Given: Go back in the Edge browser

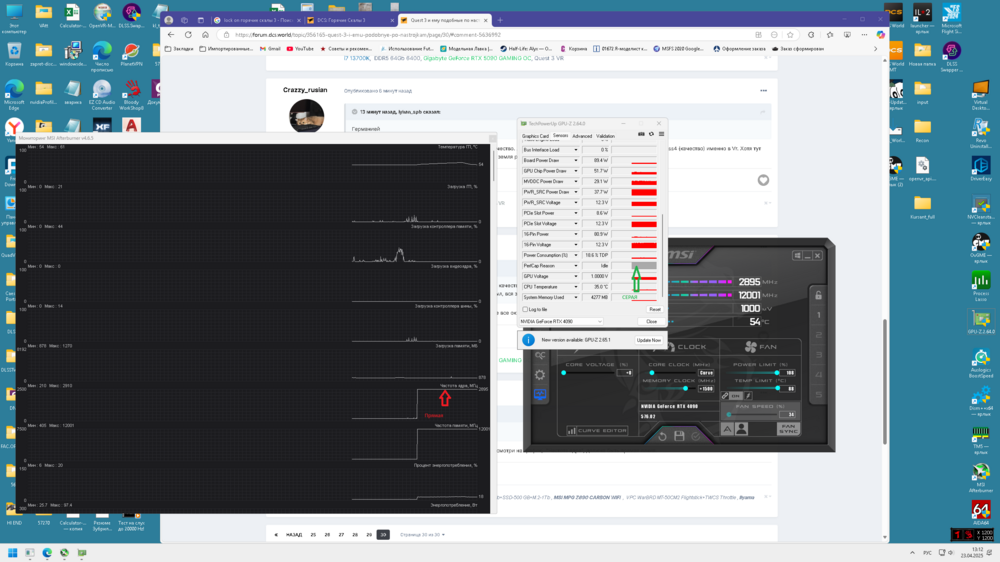Looking at the screenshot, I should coord(171,35).
